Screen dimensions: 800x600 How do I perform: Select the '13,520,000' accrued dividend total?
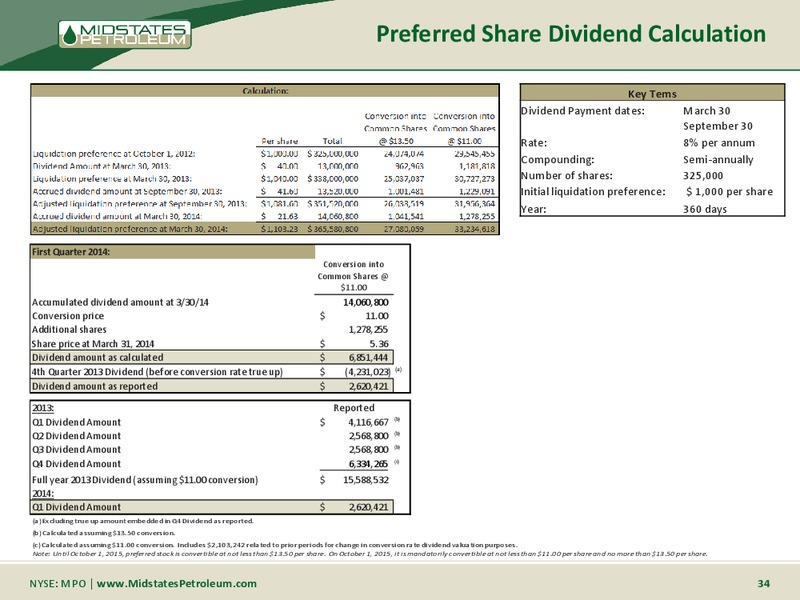pos(338,191)
